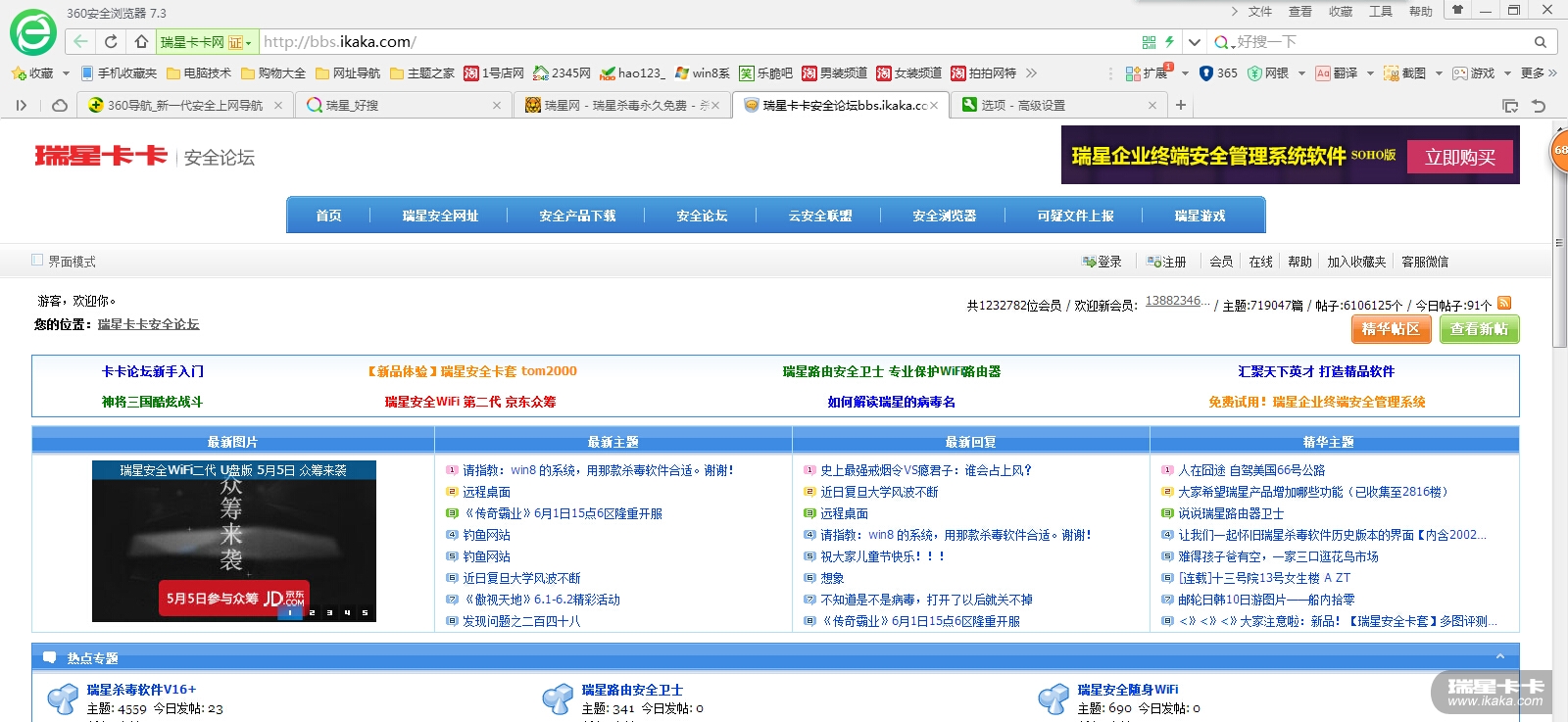Reload the page with the refresh icon
This screenshot has height=722, width=1568.
(111, 42)
